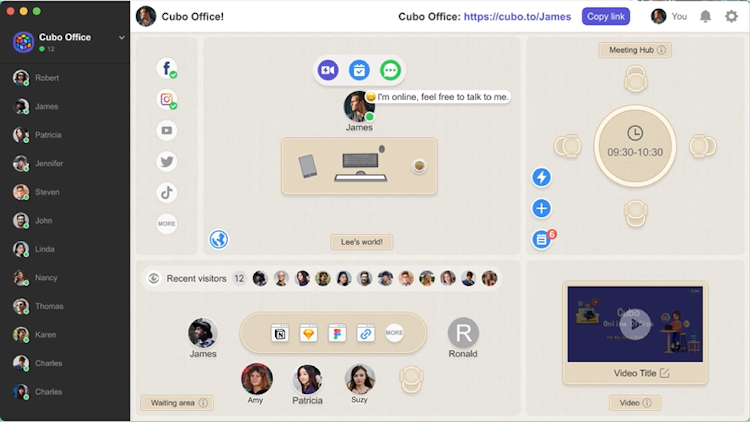Open the notes icon with 6 badge
Image resolution: width=750 pixels, height=423 pixels.
tap(542, 239)
